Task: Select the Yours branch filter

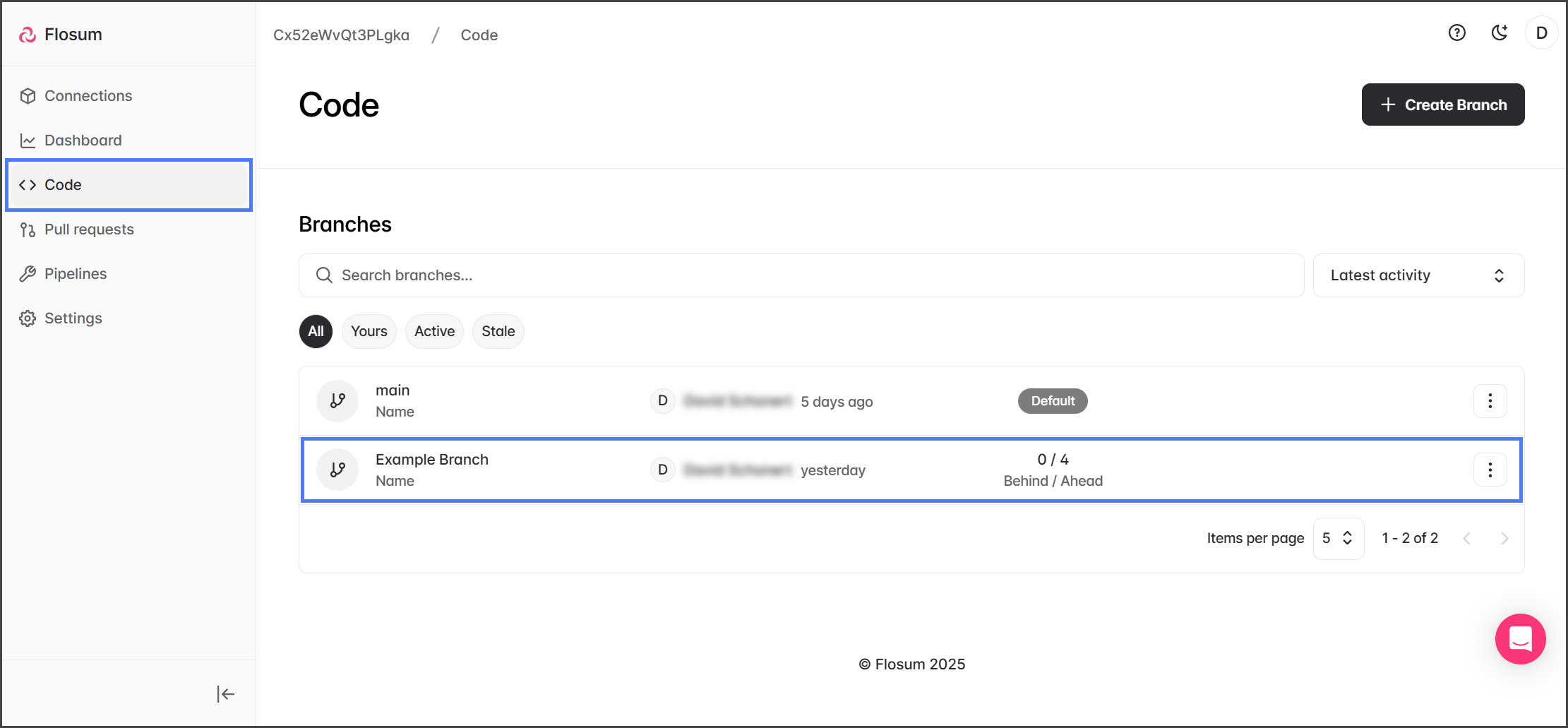Action: click(x=369, y=331)
